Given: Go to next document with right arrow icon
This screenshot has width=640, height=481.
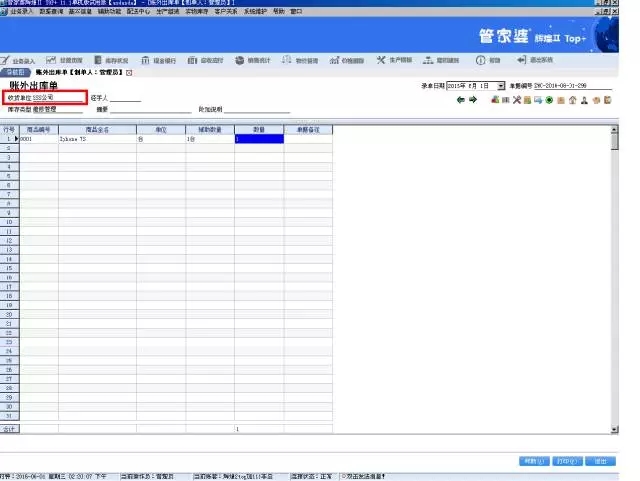Looking at the screenshot, I should (473, 100).
